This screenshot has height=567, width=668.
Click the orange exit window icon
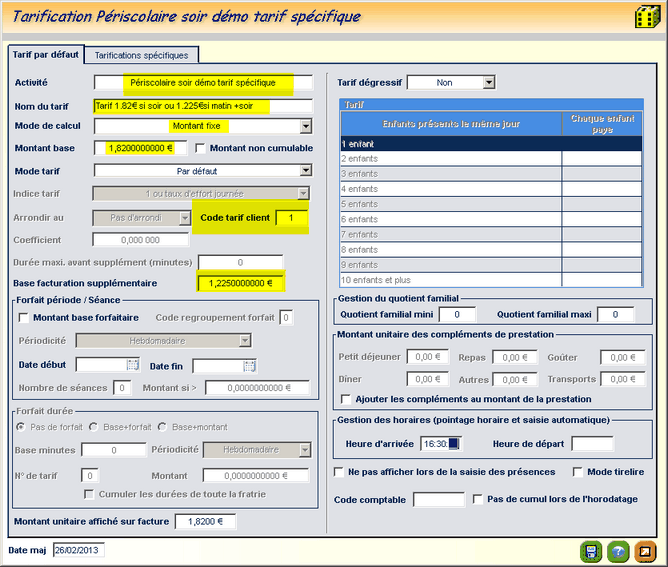pyautogui.click(x=645, y=551)
